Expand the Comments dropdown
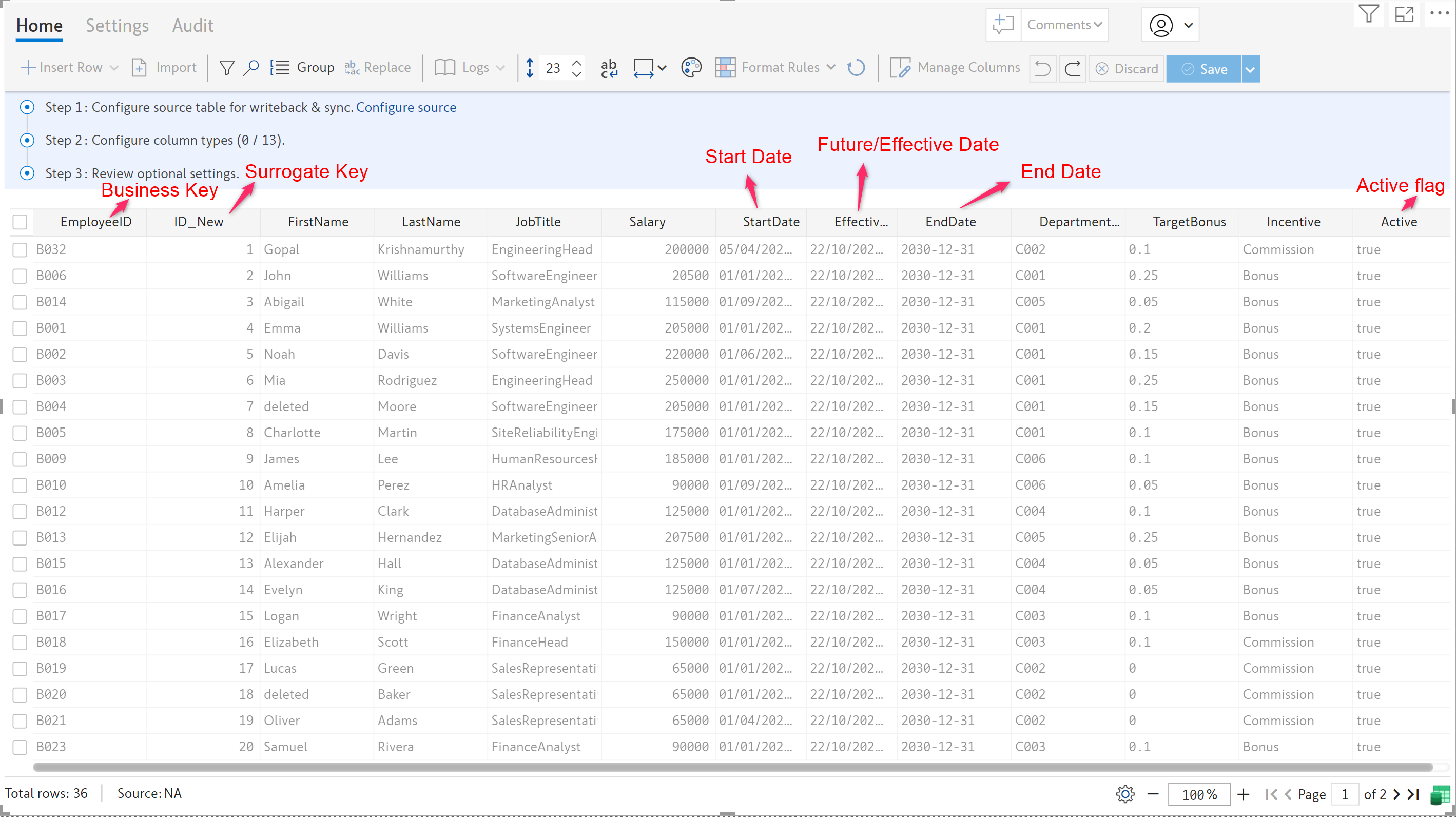The image size is (1456, 817). (x=1064, y=25)
